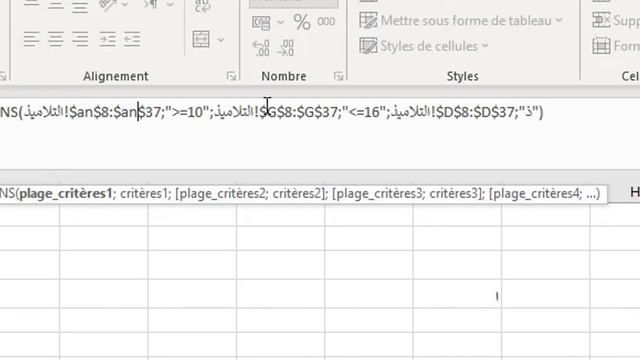Apply the percent style
This screenshot has width=640, height=360.
[302, 22]
